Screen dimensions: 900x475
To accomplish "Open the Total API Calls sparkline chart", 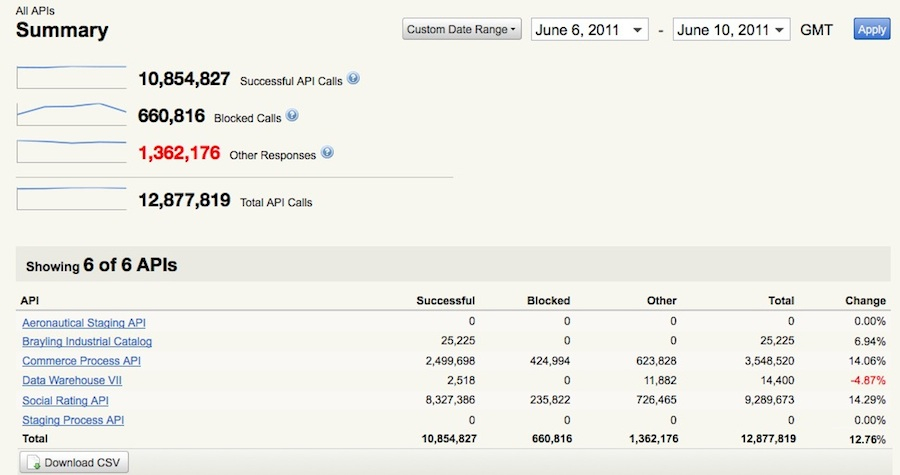I will point(71,198).
